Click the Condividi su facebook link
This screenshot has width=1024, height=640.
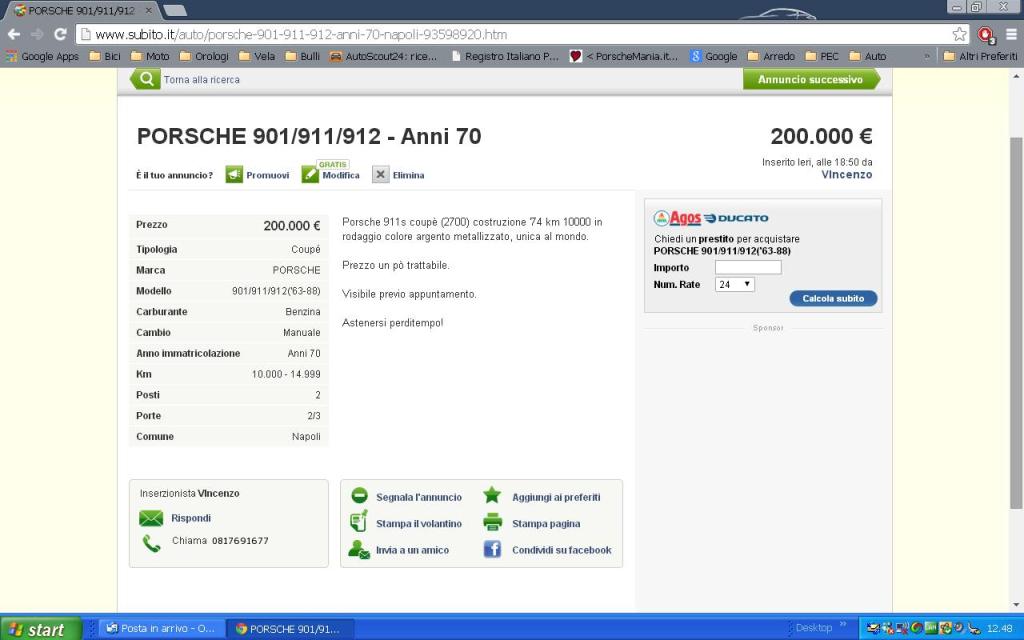(562, 550)
